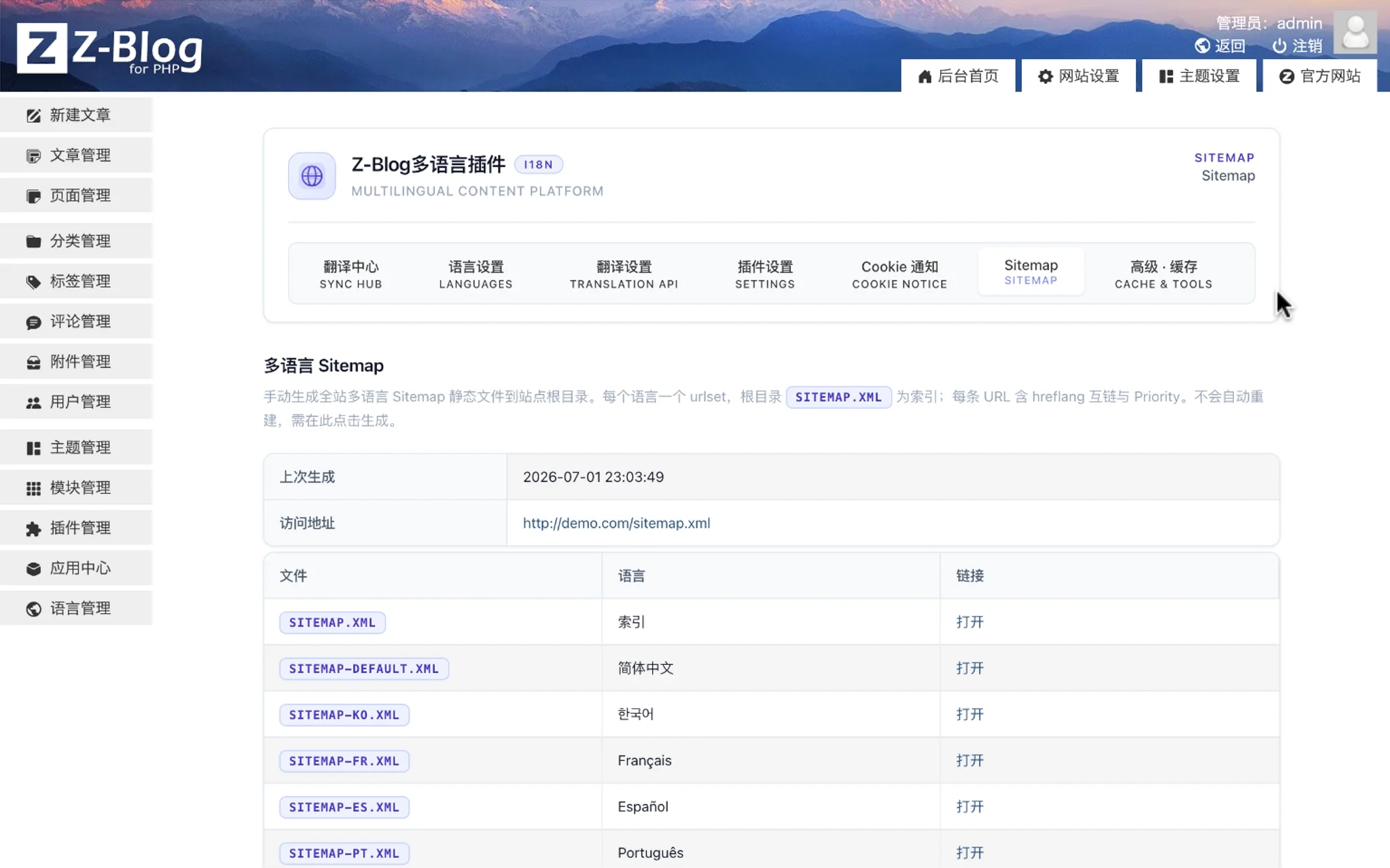The image size is (1390, 868).
Task: Click the plugin puzzle icon
Action: pyautogui.click(x=33, y=528)
